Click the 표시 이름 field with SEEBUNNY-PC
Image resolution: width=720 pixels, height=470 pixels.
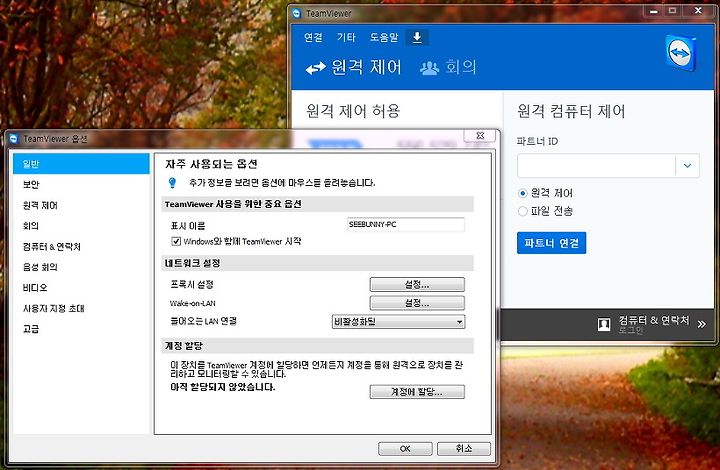click(x=405, y=224)
